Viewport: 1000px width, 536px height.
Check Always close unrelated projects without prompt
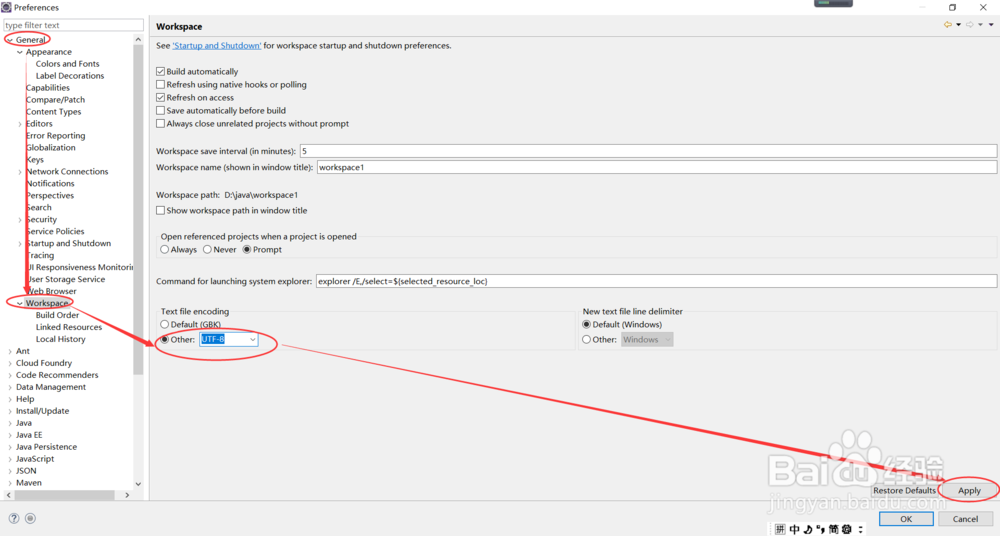coord(161,124)
